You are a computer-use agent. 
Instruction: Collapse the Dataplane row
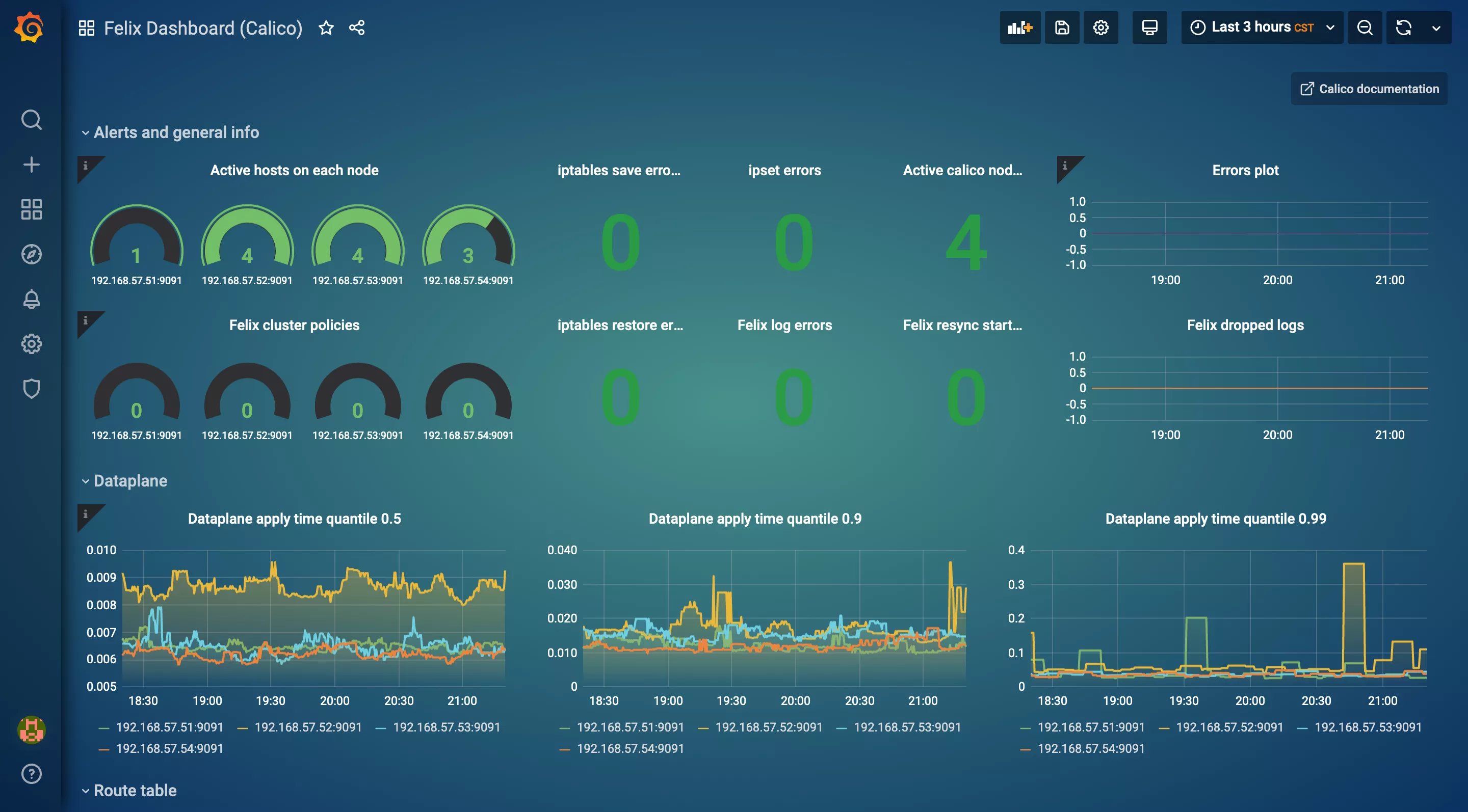click(130, 480)
